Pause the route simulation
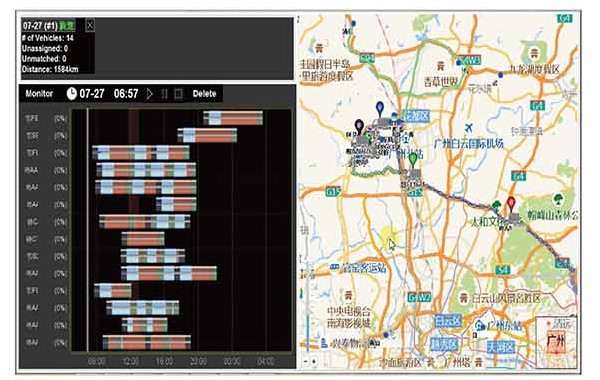 point(164,94)
